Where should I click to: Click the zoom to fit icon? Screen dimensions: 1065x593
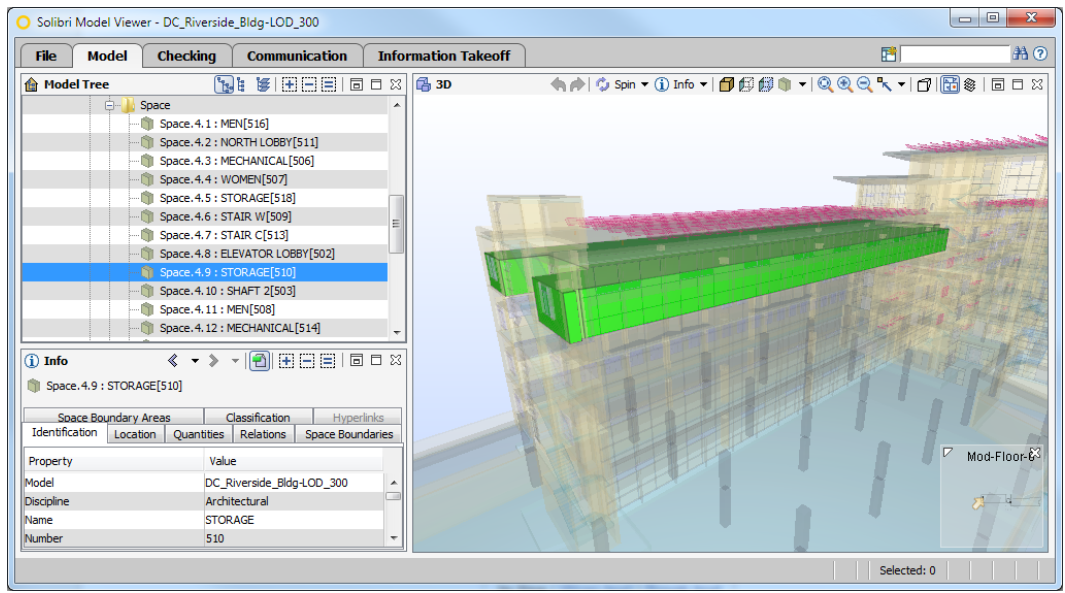pyautogui.click(x=825, y=84)
